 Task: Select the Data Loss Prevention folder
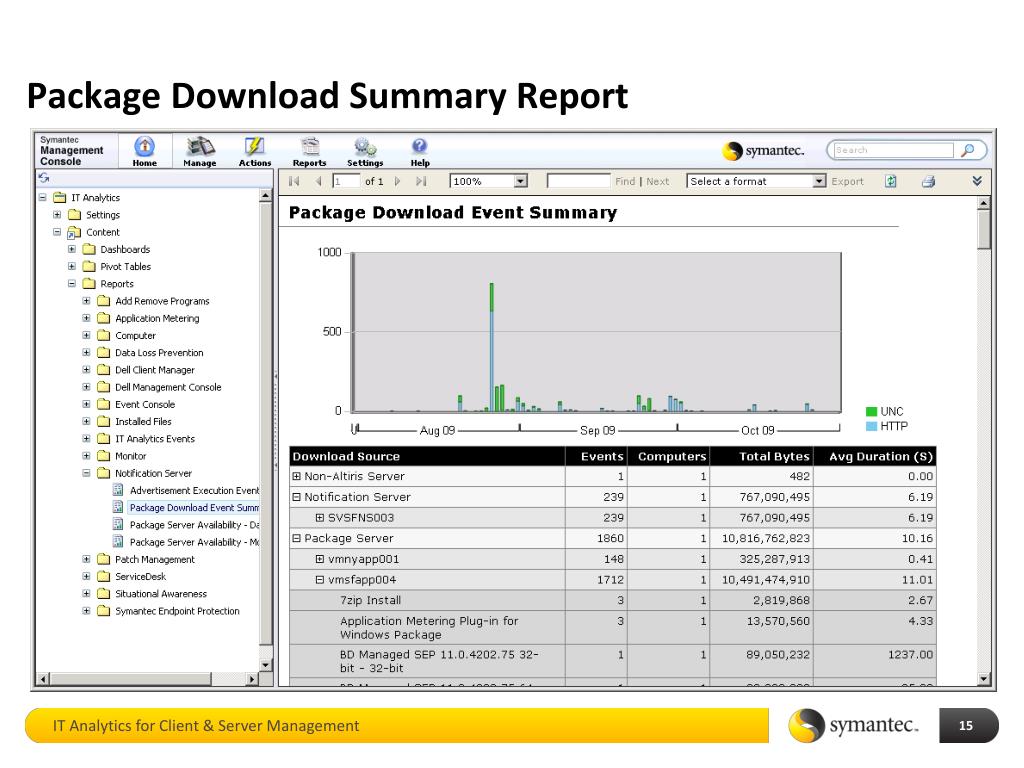159,353
